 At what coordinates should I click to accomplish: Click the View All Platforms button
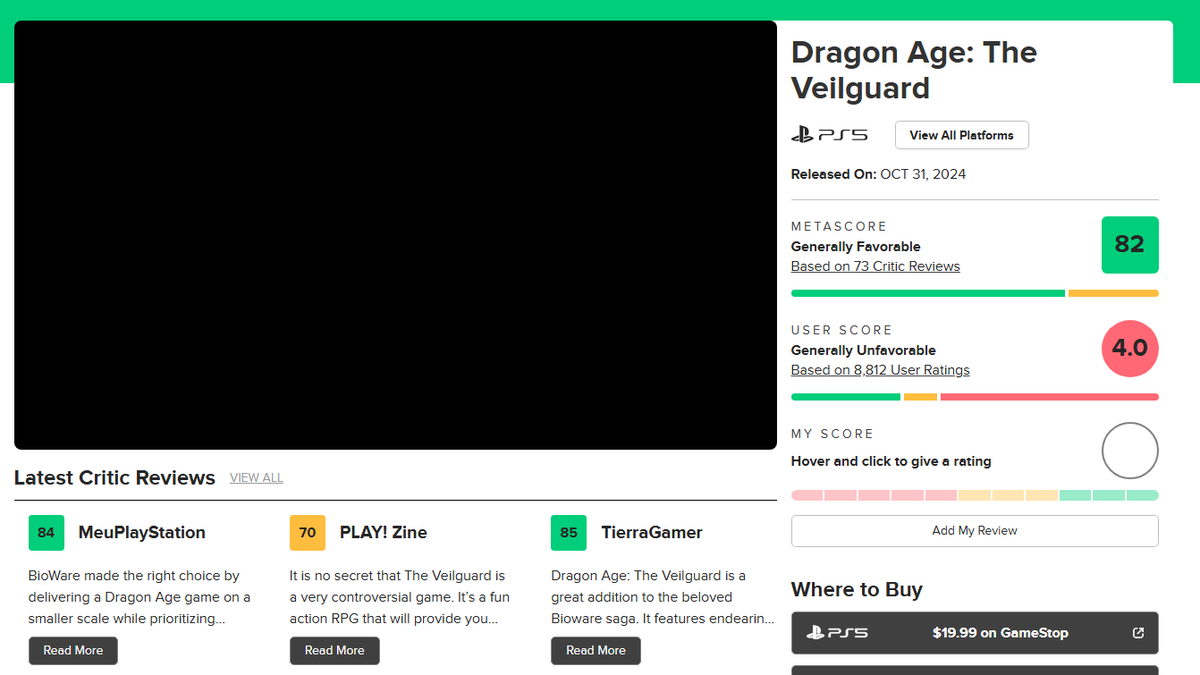click(961, 135)
